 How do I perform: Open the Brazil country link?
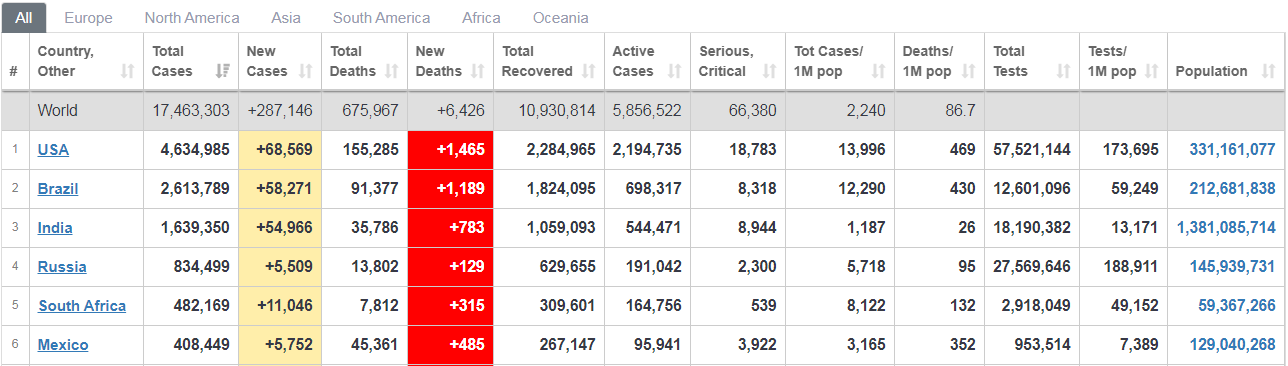58,189
